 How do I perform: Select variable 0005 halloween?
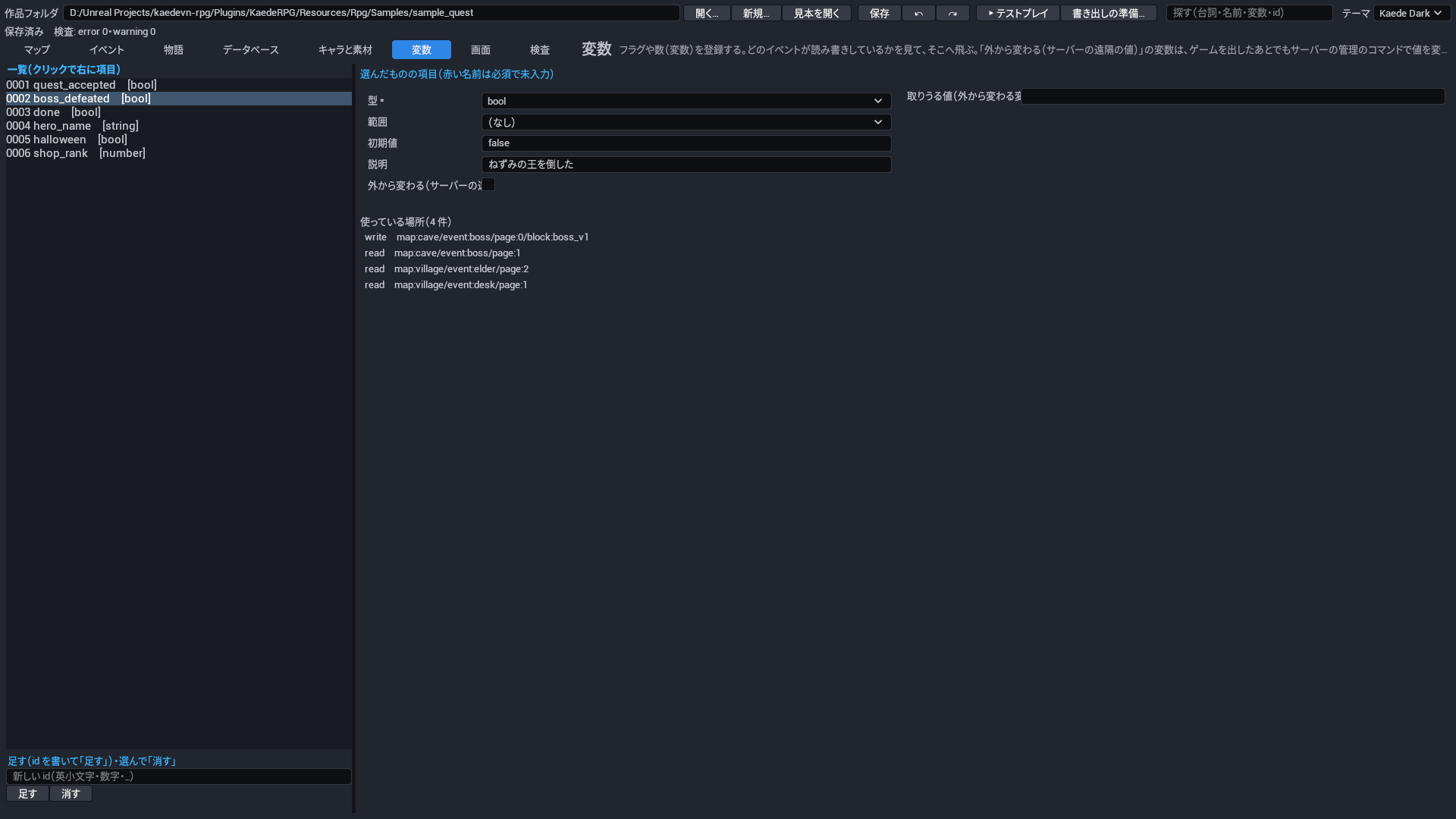pos(179,140)
